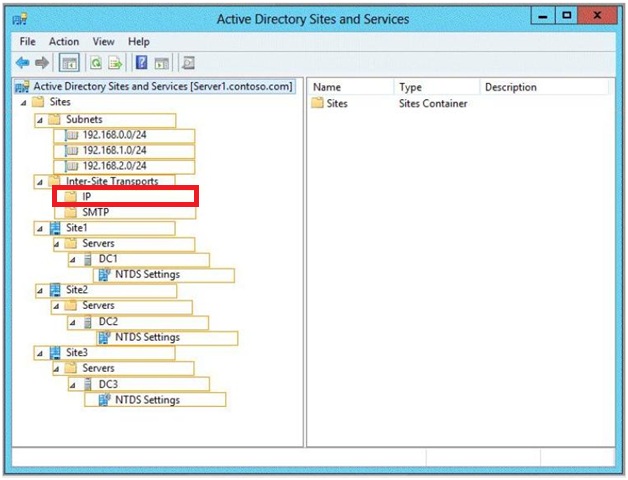Collapse the DC2 node
Screen dimensions: 628x480
pyautogui.click(x=72, y=323)
